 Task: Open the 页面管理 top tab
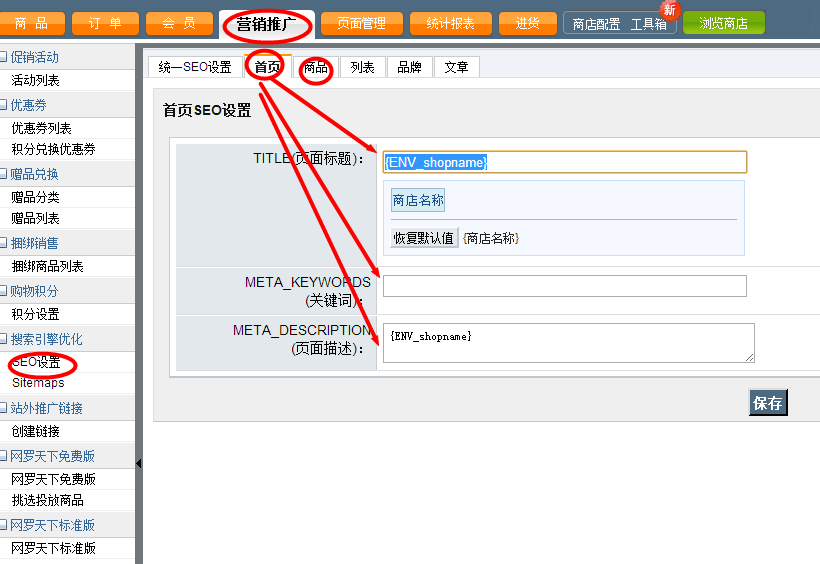coord(361,23)
